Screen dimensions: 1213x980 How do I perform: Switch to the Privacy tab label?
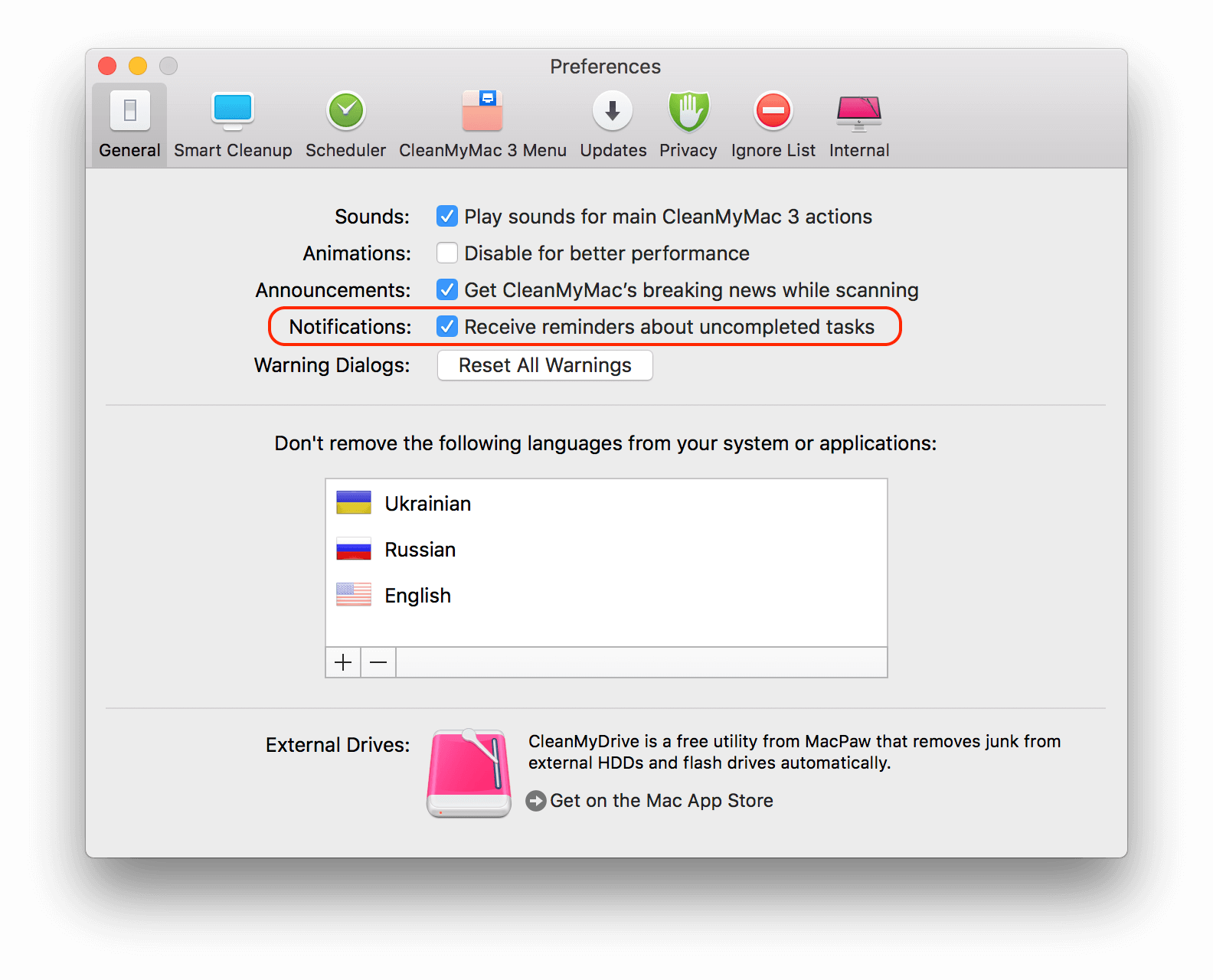pos(688,150)
